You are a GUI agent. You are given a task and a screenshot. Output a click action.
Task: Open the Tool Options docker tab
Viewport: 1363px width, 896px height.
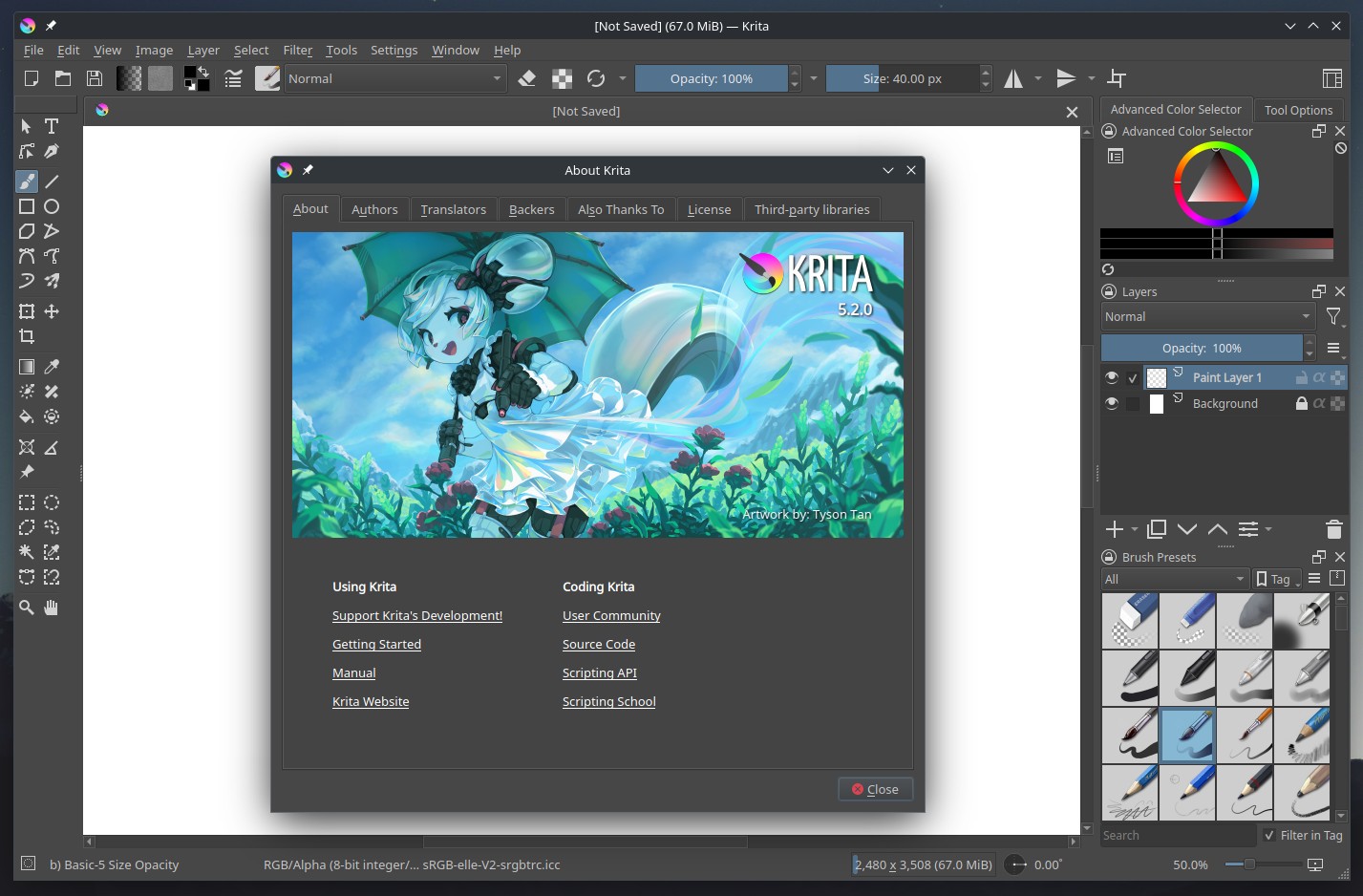1298,110
